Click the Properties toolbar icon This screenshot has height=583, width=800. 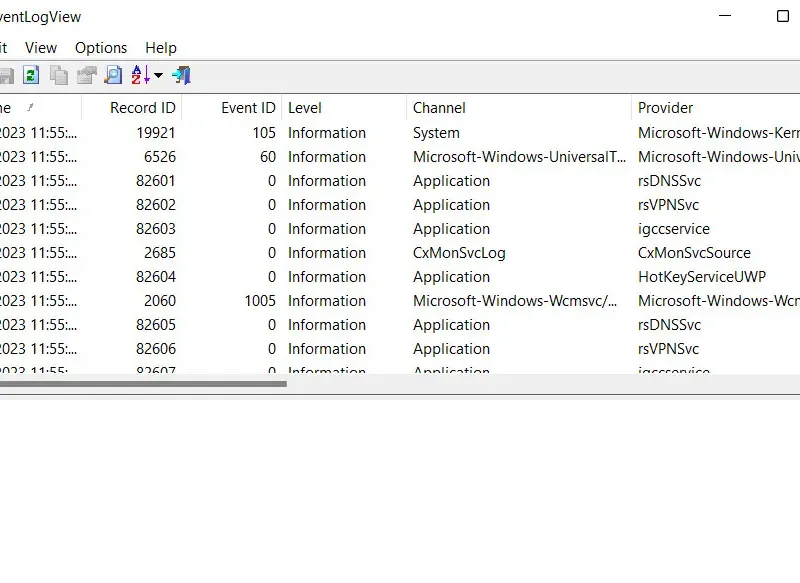86,75
